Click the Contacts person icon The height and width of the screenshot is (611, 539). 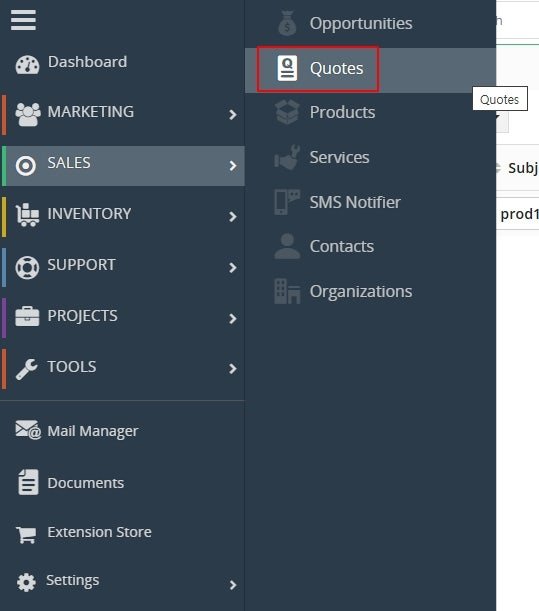coord(287,246)
